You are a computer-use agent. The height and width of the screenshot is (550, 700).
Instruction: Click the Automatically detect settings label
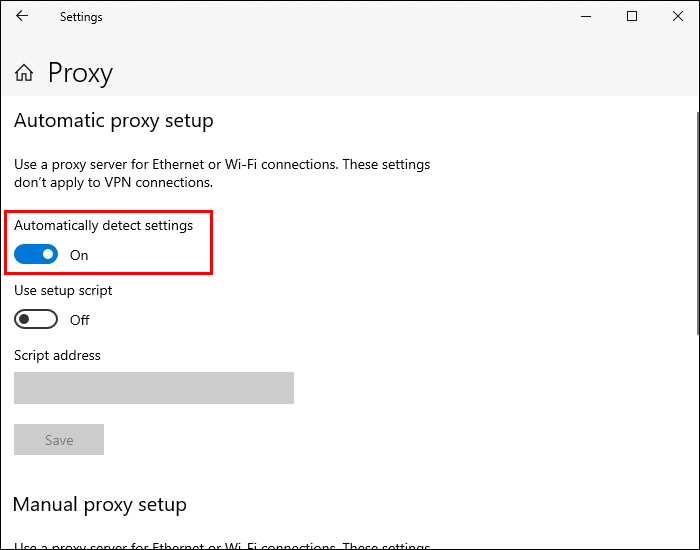103,226
